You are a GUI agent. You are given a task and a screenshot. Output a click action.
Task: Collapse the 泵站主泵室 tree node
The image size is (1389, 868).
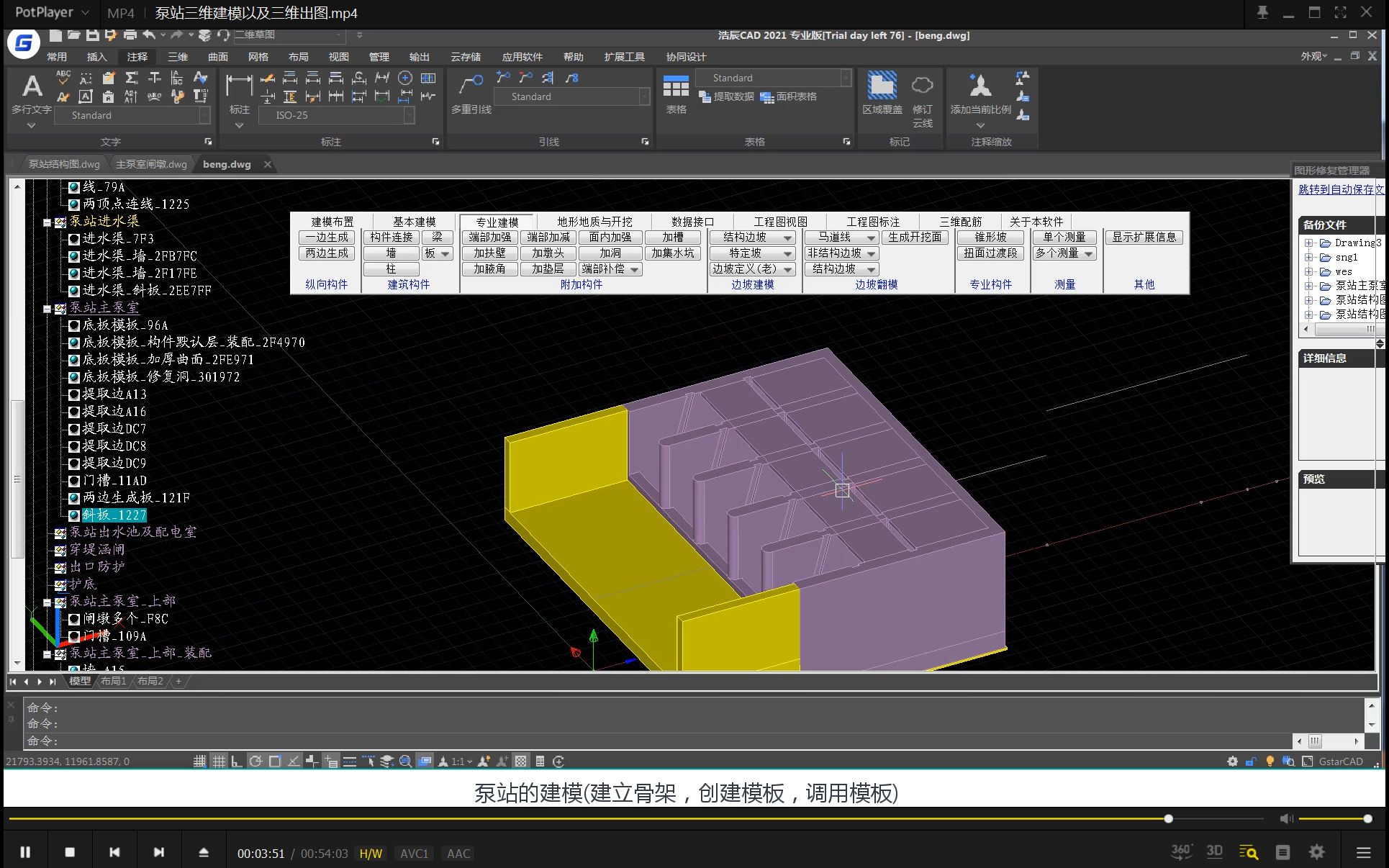47,309
